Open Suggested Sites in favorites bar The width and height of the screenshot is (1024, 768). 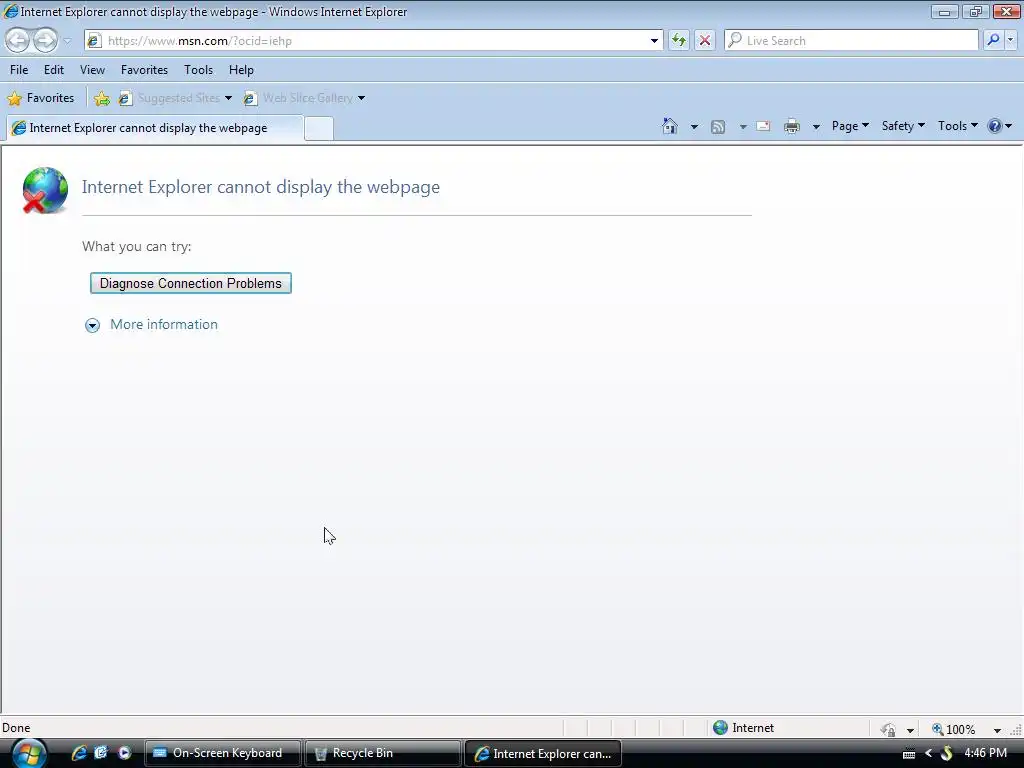[169, 98]
